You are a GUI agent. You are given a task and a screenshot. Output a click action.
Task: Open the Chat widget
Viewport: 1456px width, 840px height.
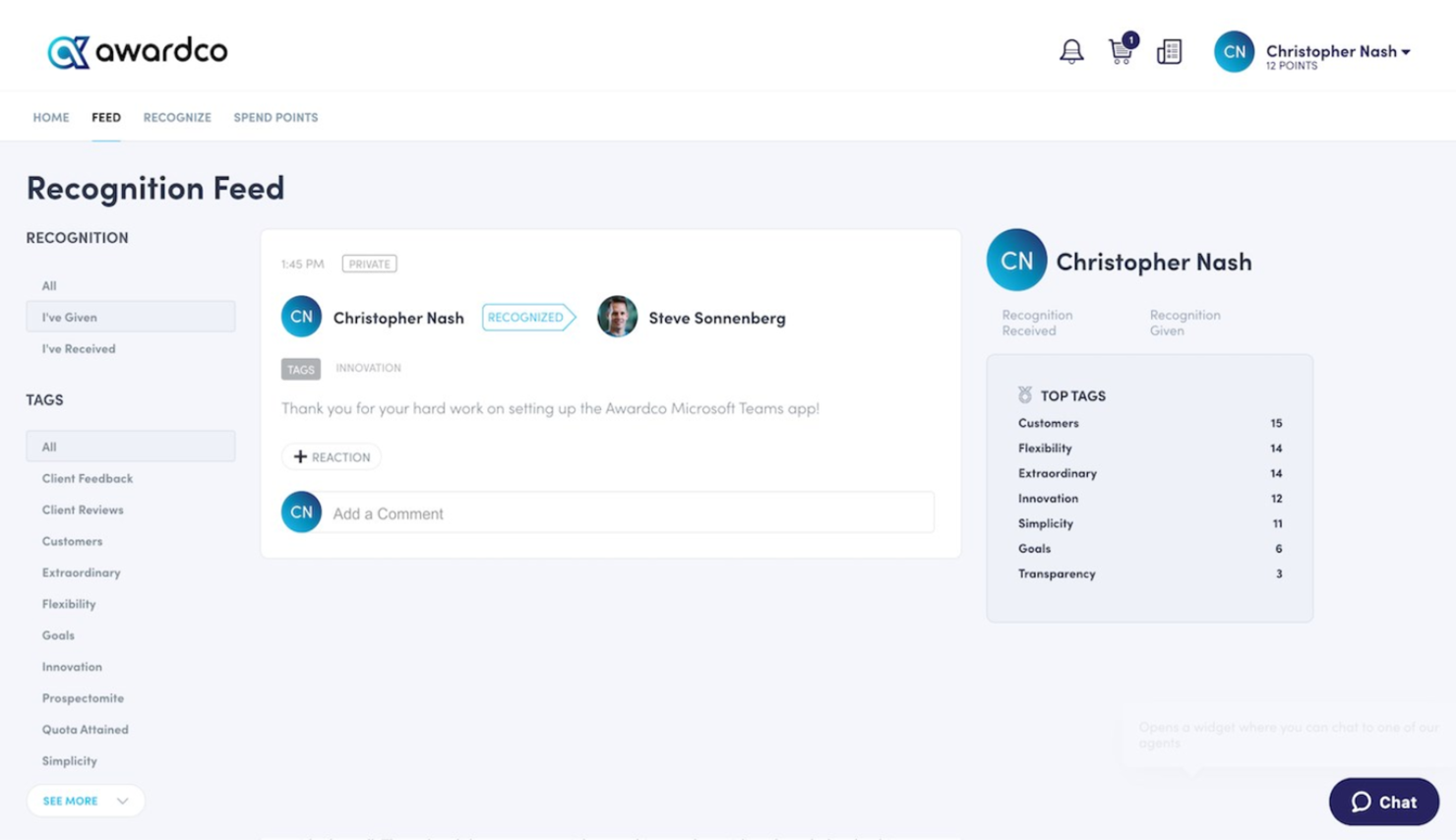click(1383, 802)
